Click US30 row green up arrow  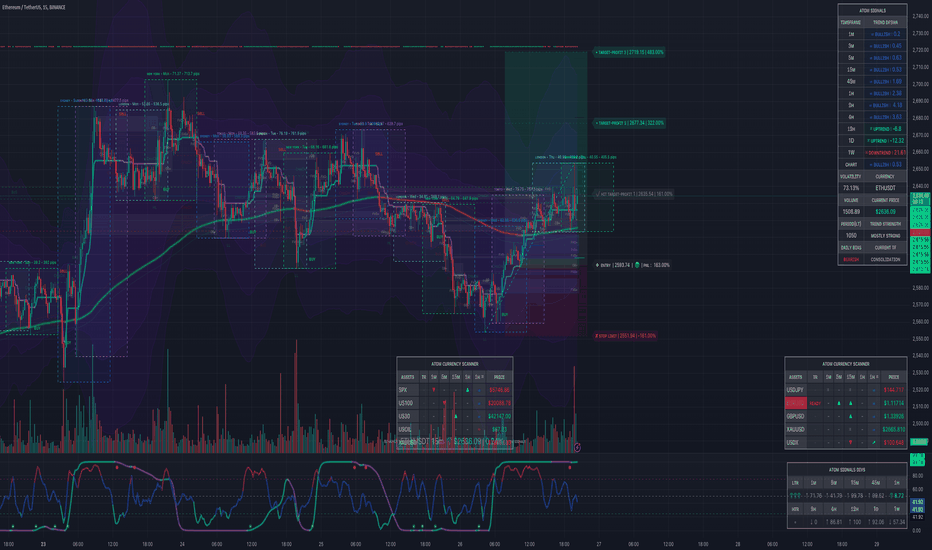[456, 416]
